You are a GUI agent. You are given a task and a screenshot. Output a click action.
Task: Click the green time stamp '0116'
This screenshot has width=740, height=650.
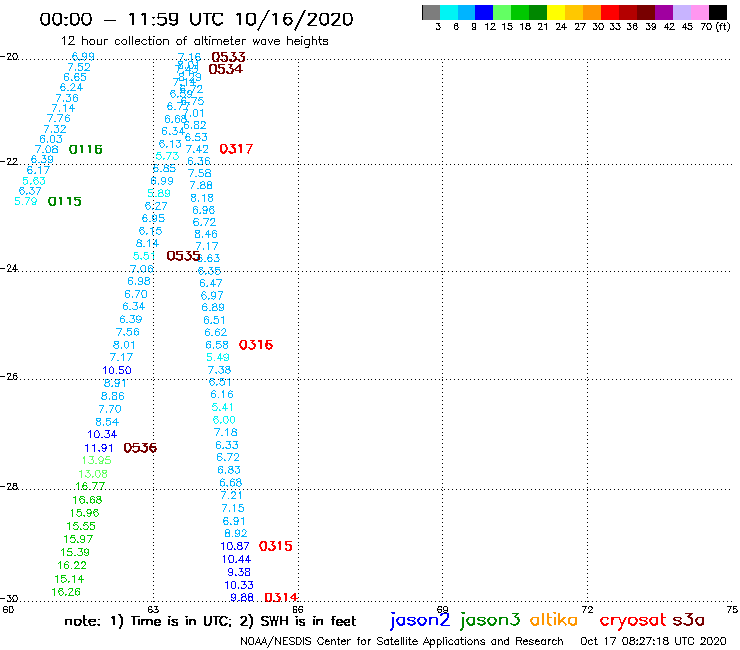pos(85,150)
